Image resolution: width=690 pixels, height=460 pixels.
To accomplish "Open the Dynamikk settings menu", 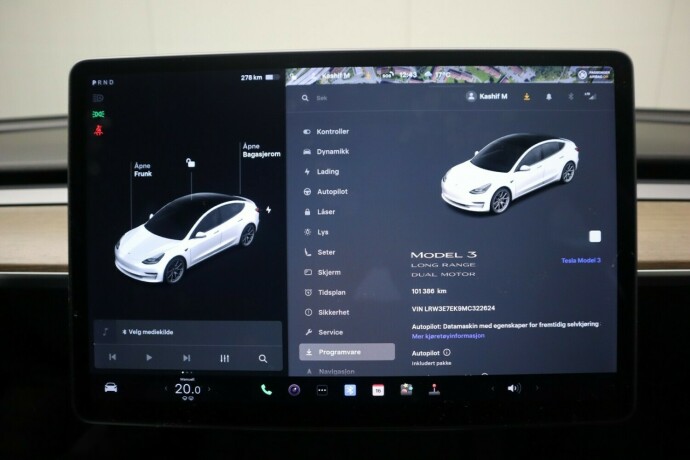I will (x=326, y=151).
